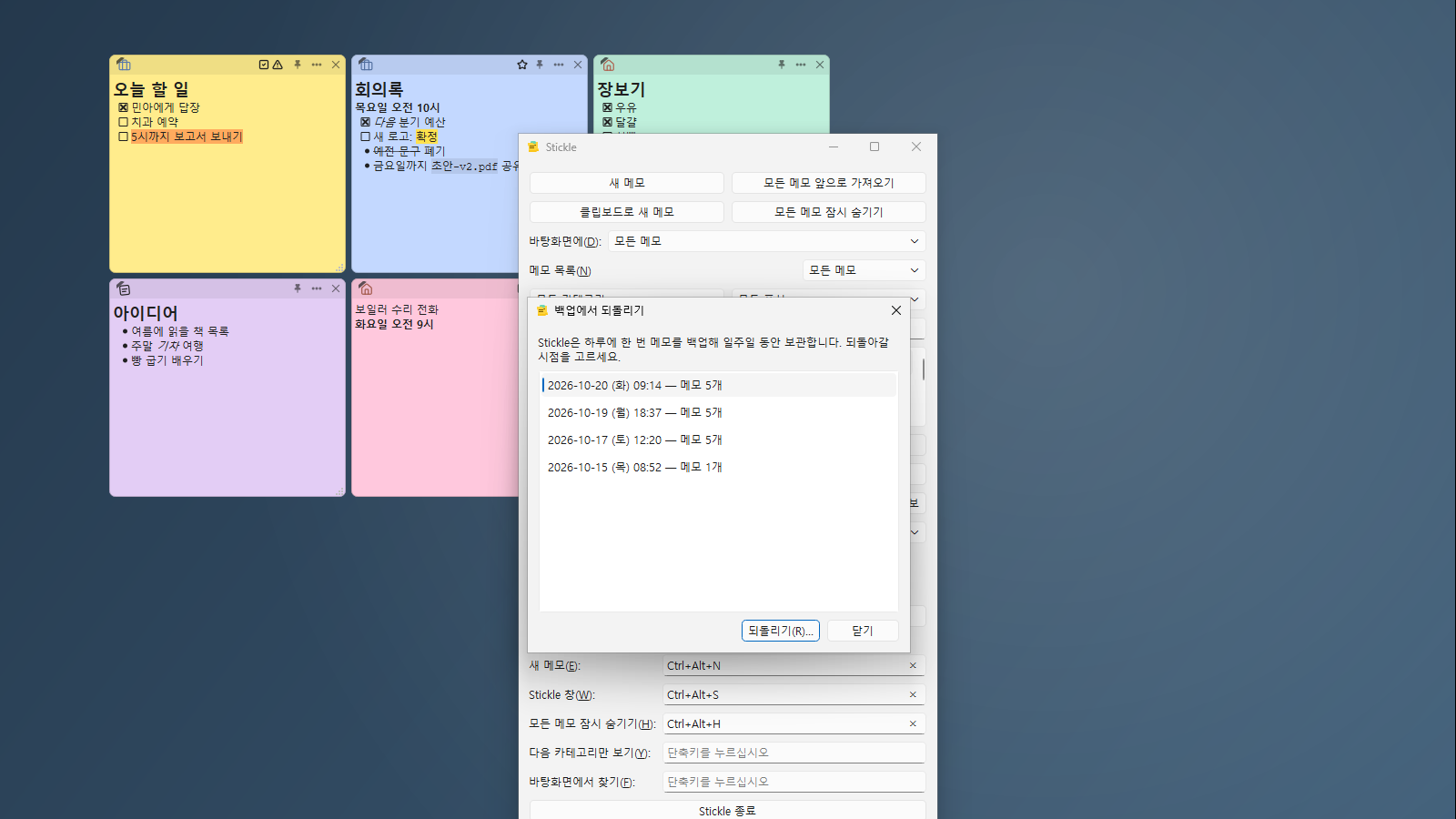The image size is (1456, 819).
Task: Click the warning triangle icon on 오늘 할 일
Action: click(278, 65)
